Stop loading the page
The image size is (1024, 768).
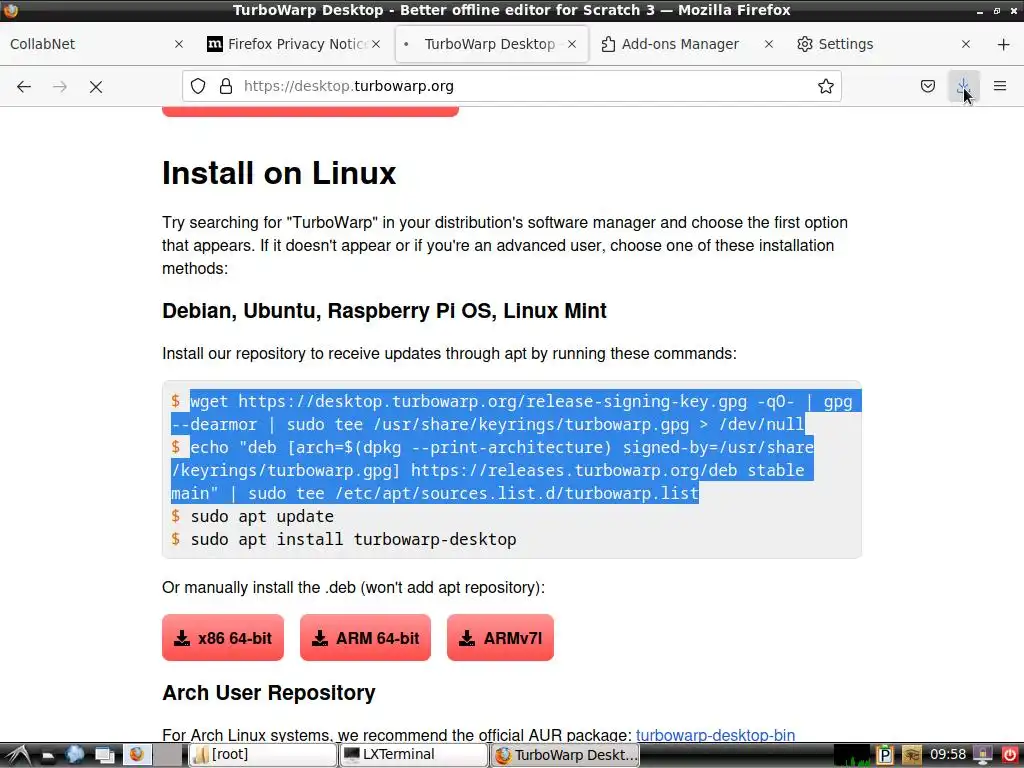coord(96,86)
